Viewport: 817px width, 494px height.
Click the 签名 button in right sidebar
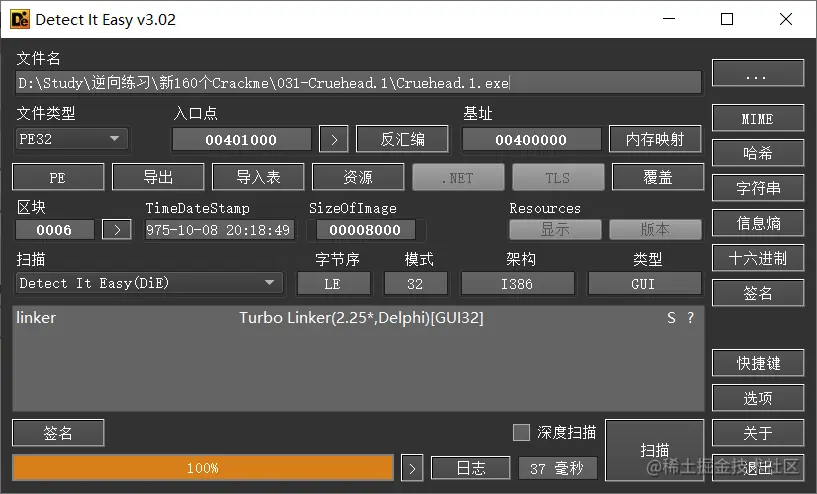point(758,293)
